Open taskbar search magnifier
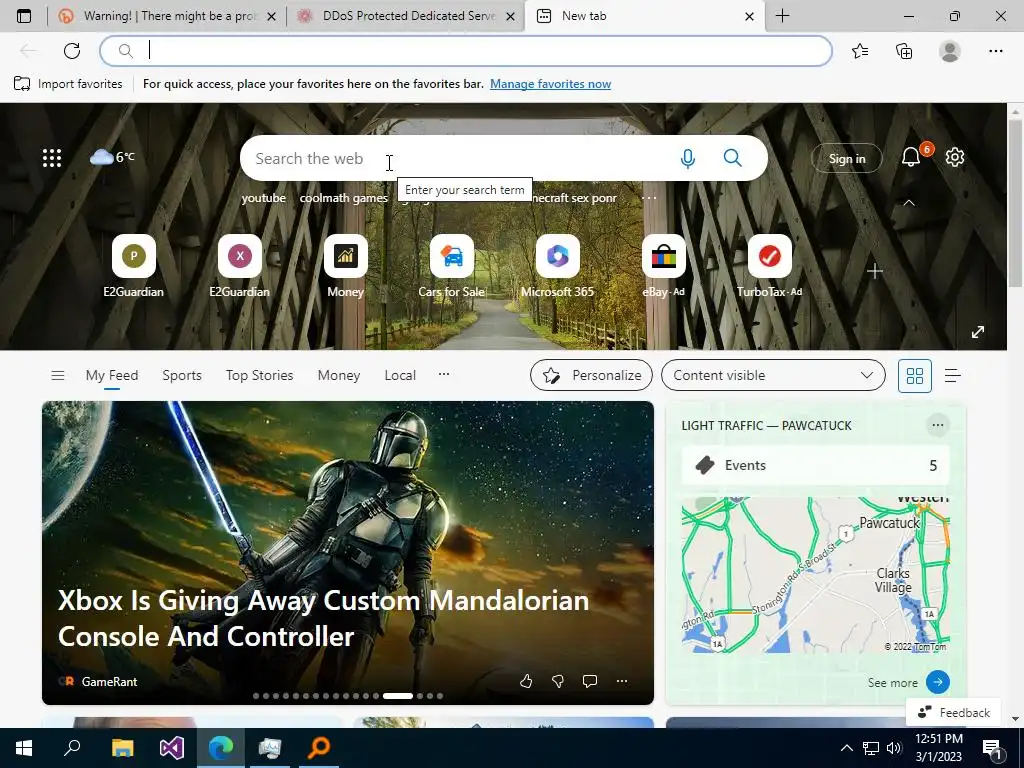The width and height of the screenshot is (1024, 768). (x=72, y=748)
